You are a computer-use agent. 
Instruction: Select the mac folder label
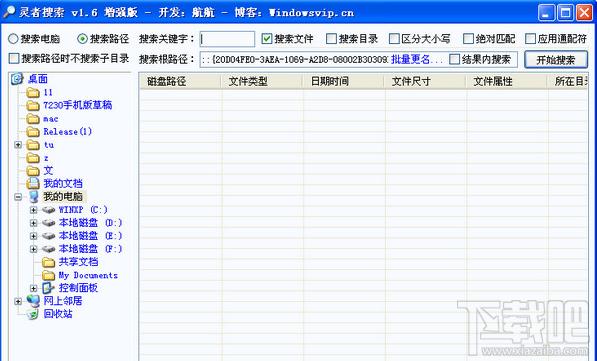(x=51, y=119)
